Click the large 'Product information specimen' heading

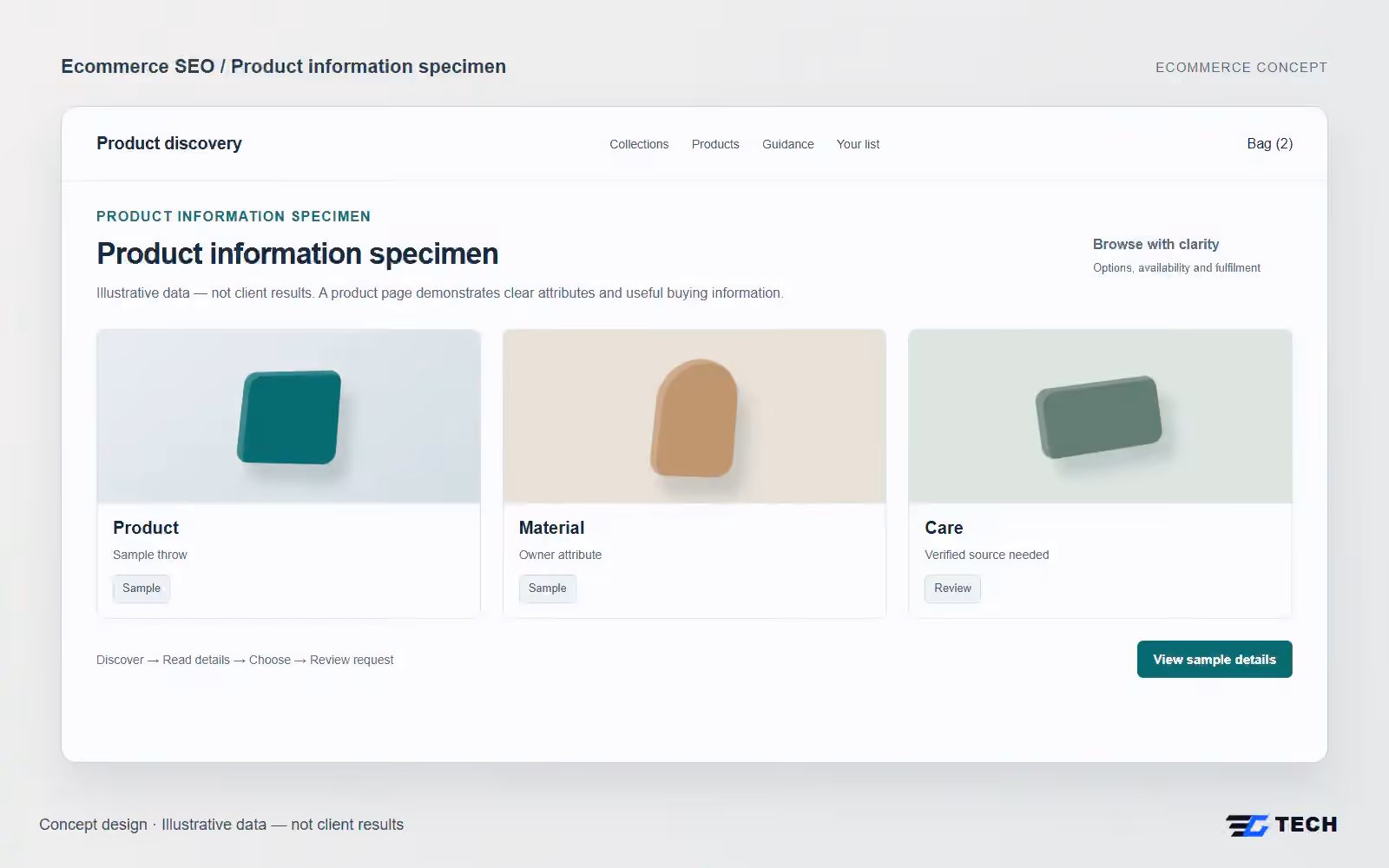(298, 254)
